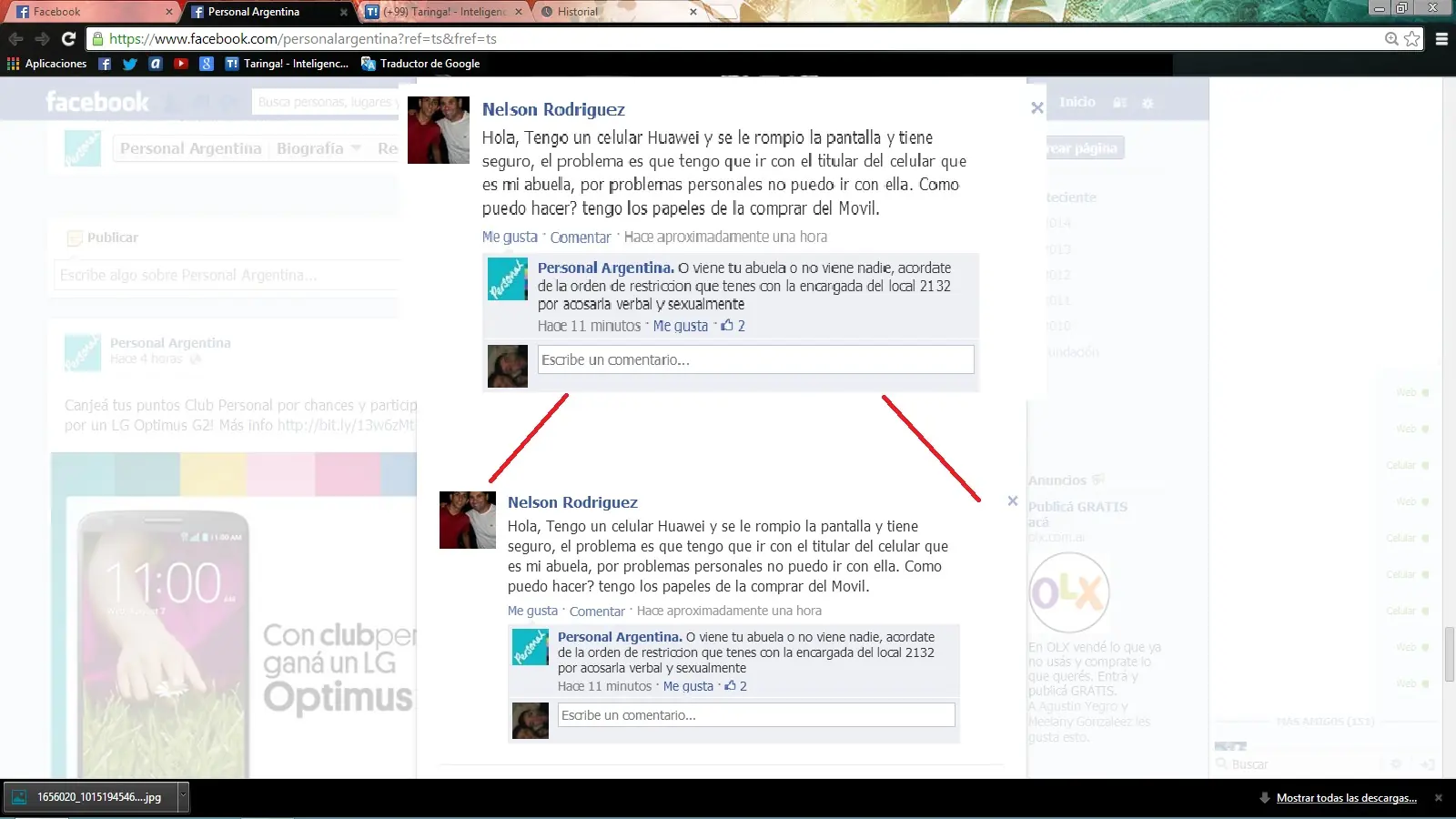Close the Taringa! browser tab
This screenshot has width=1456, height=819.
[x=519, y=12]
